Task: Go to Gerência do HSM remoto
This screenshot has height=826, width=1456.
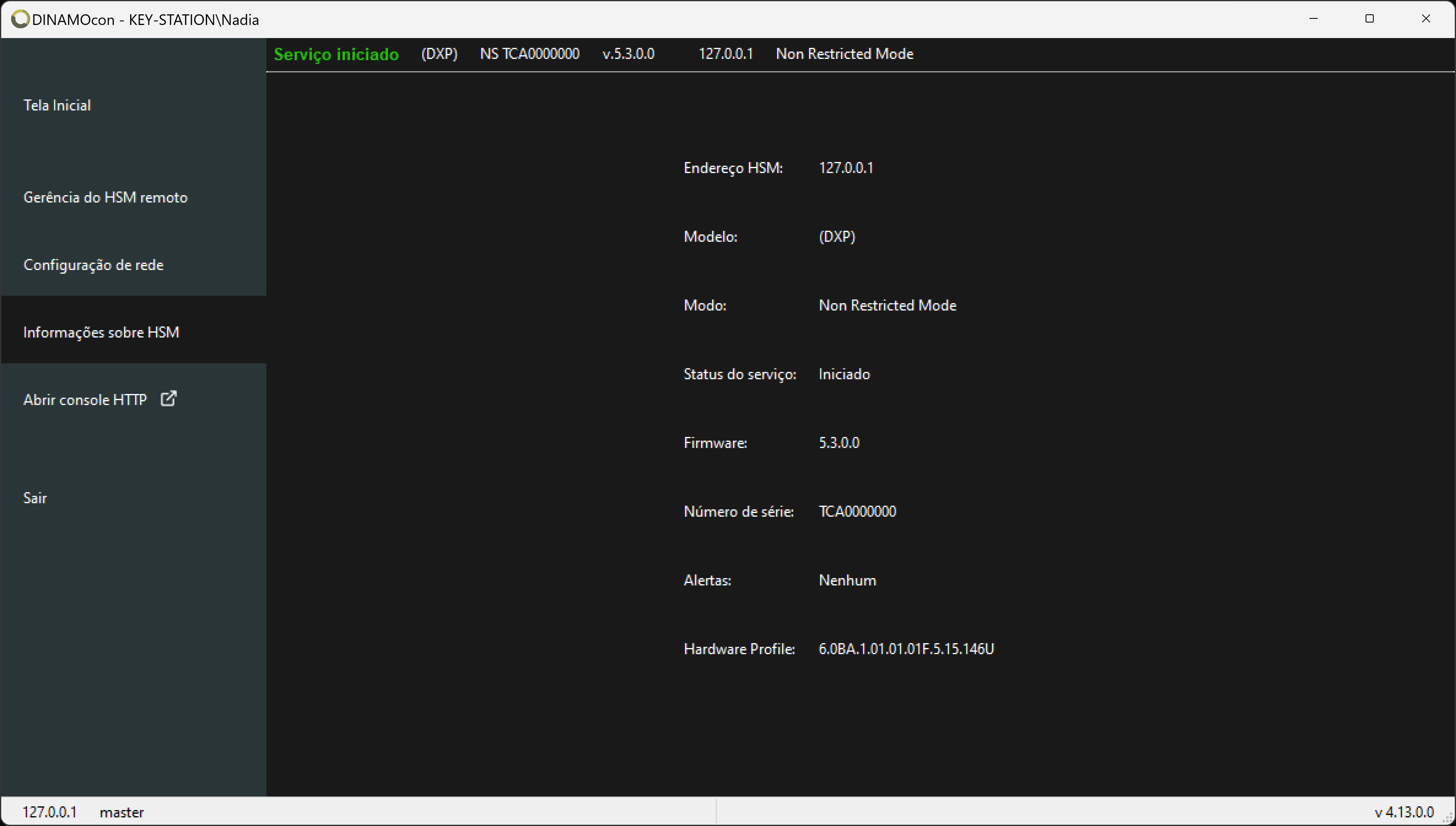Action: tap(106, 198)
